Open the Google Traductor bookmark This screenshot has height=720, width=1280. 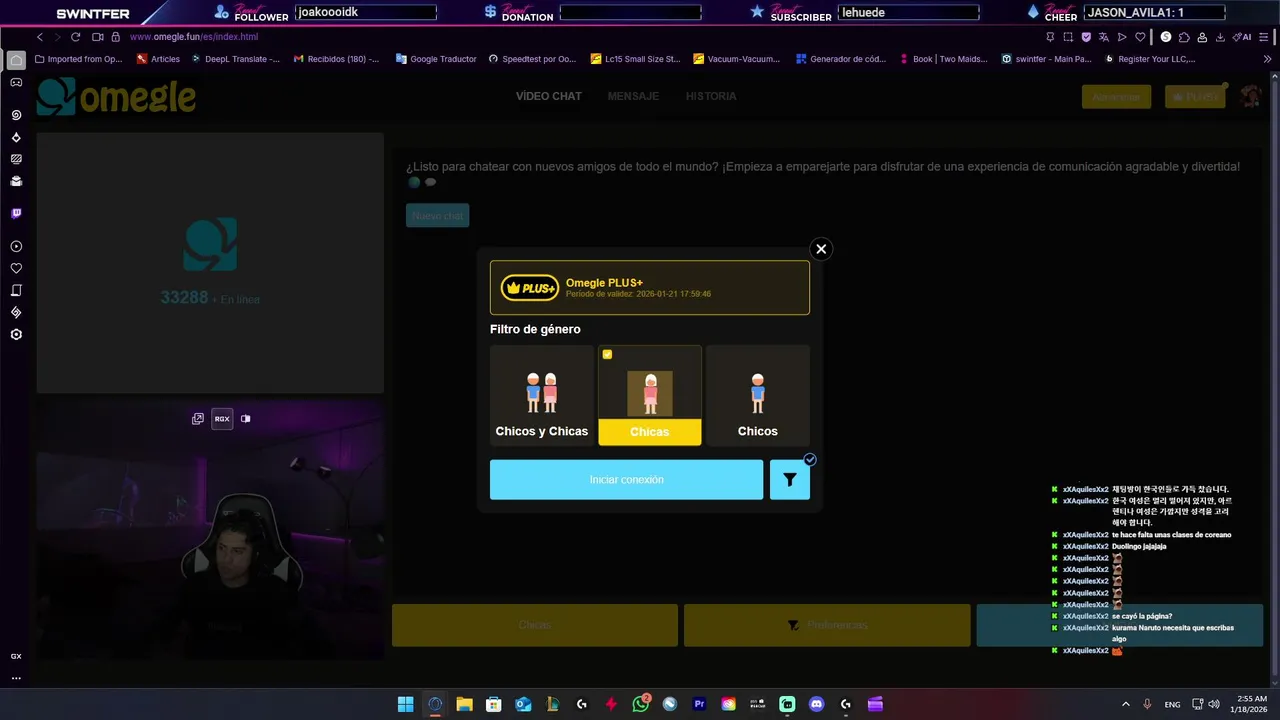[x=436, y=59]
